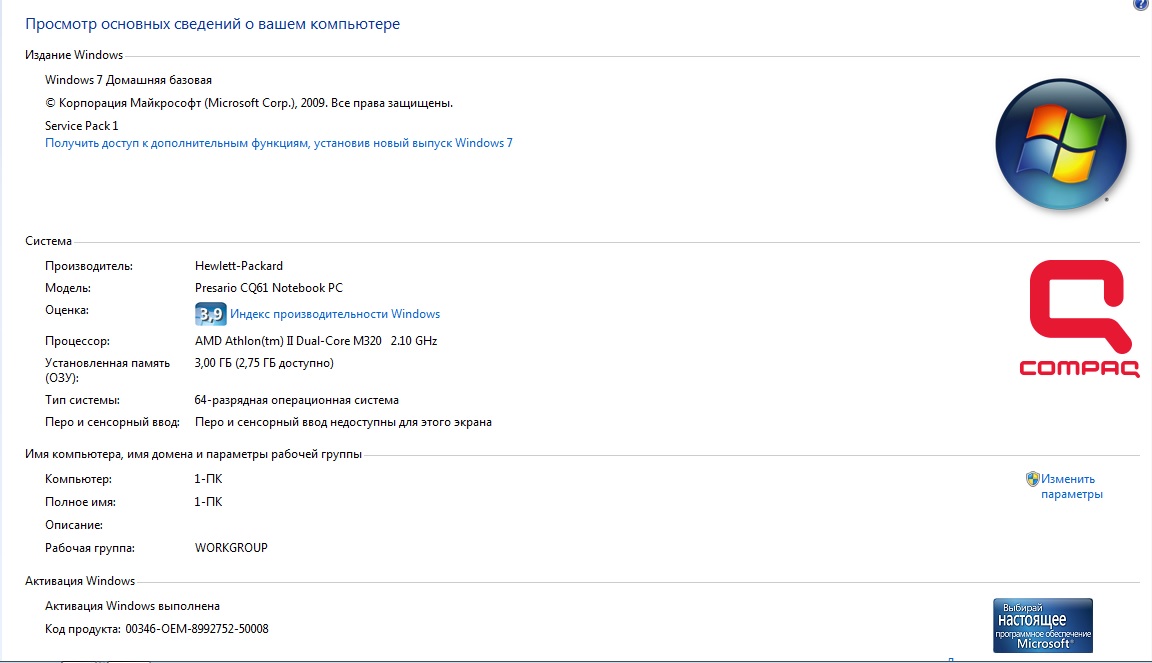
Task: Click the shield icon beside Изменить параметры
Action: (1032, 479)
